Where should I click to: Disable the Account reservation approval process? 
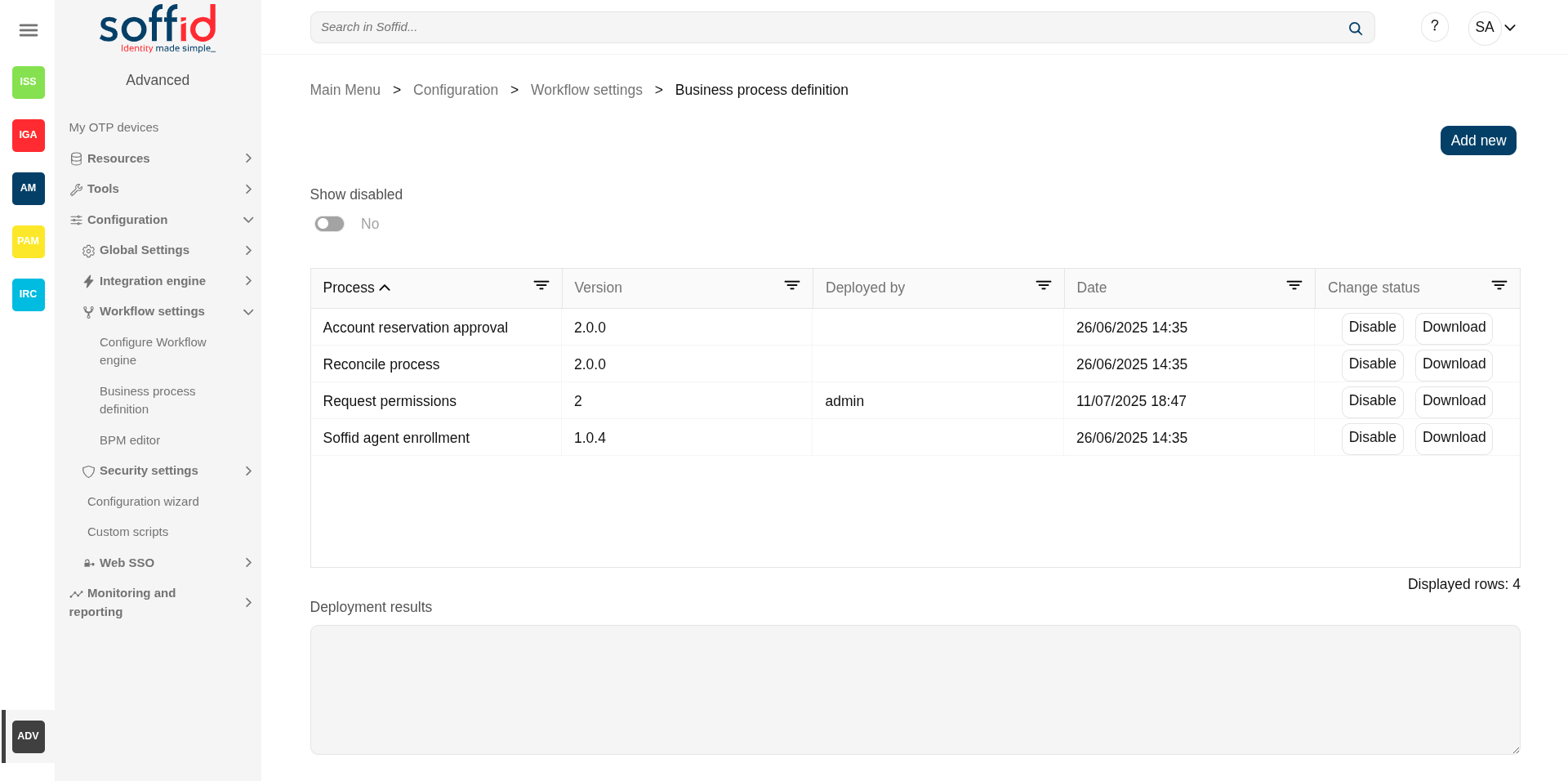1372,328
